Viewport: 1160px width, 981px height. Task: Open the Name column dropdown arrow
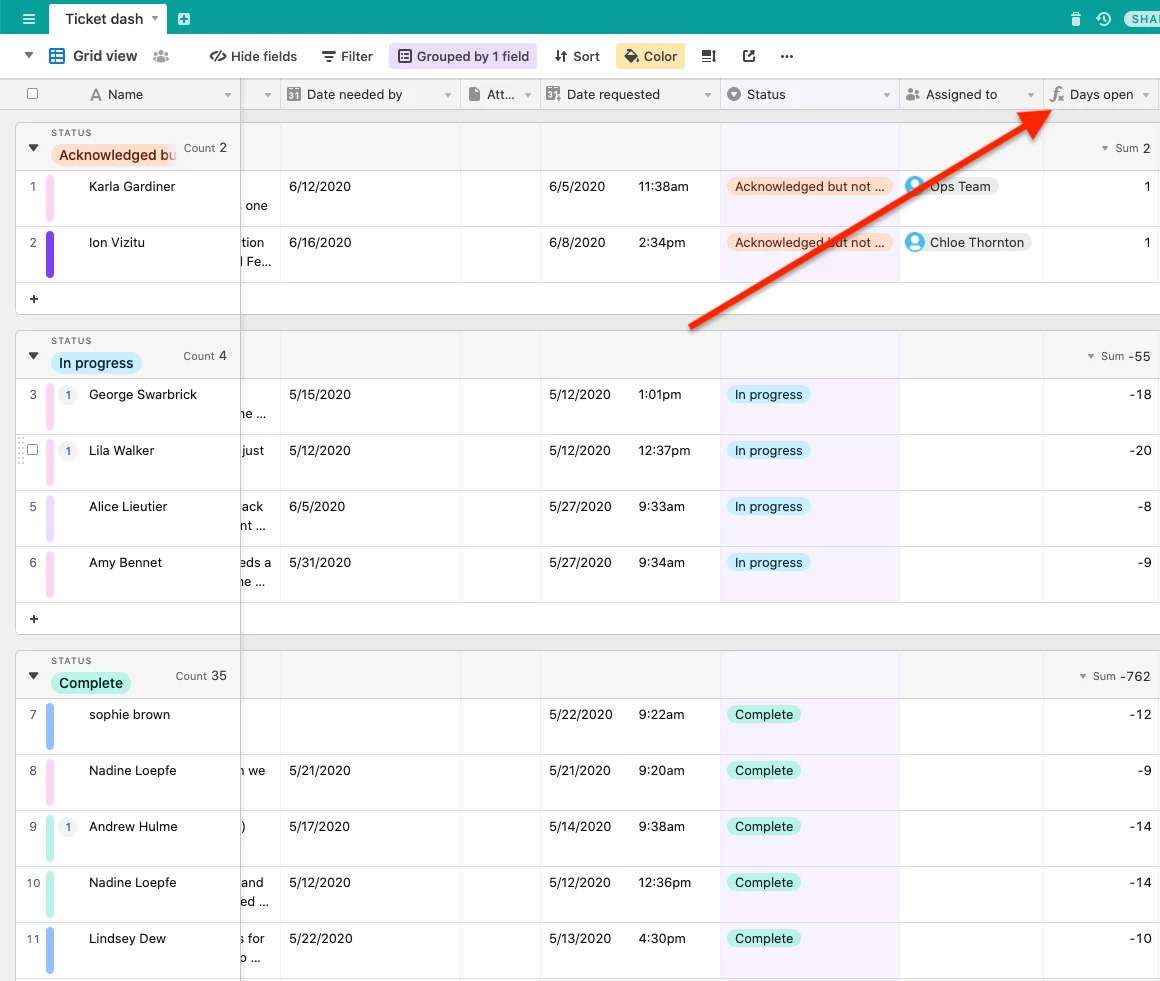pos(227,95)
